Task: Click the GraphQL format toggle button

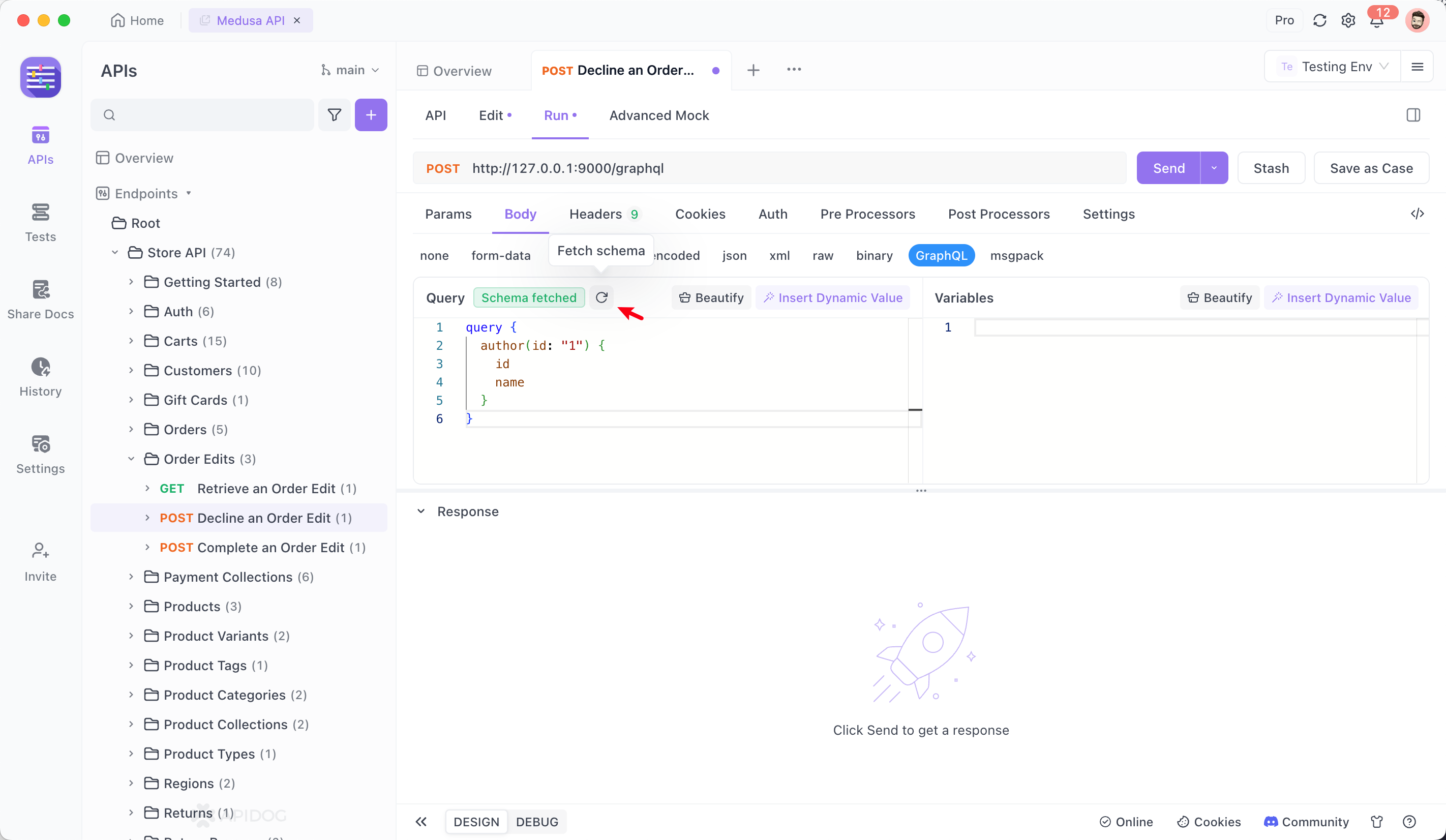Action: click(941, 255)
